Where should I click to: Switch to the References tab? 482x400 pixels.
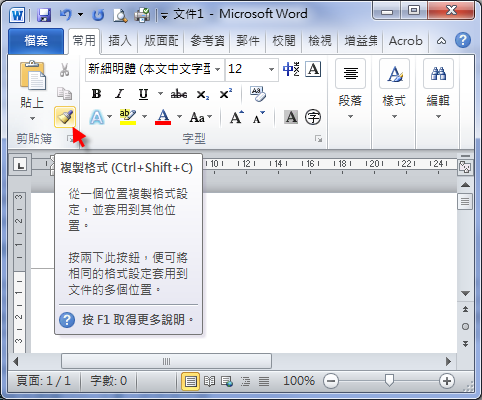point(207,41)
